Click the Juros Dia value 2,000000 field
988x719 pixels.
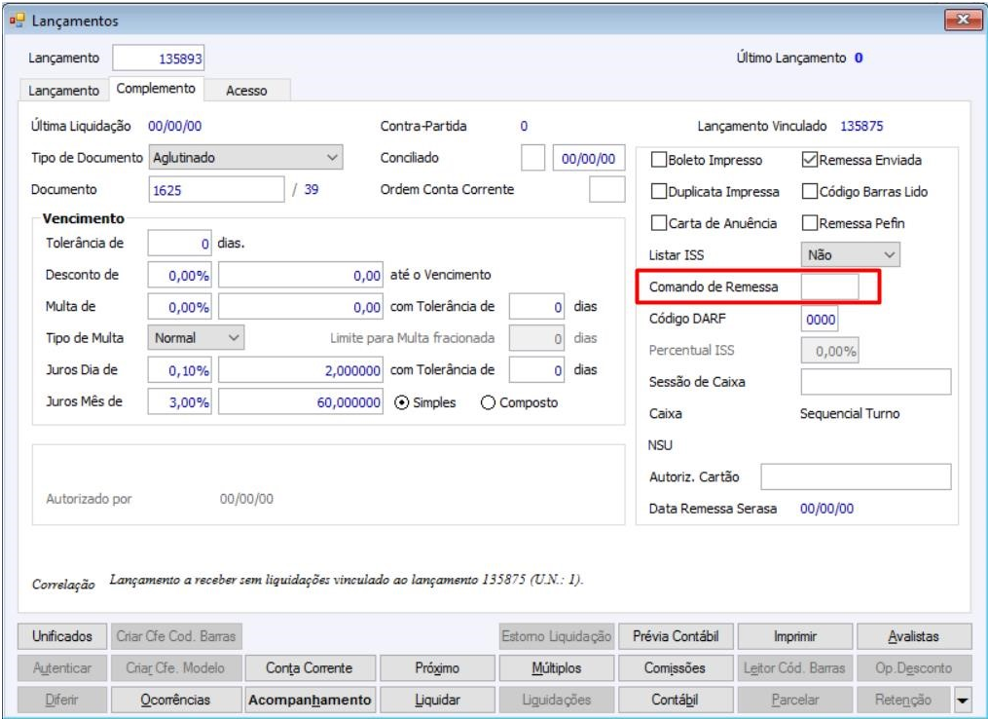(301, 370)
